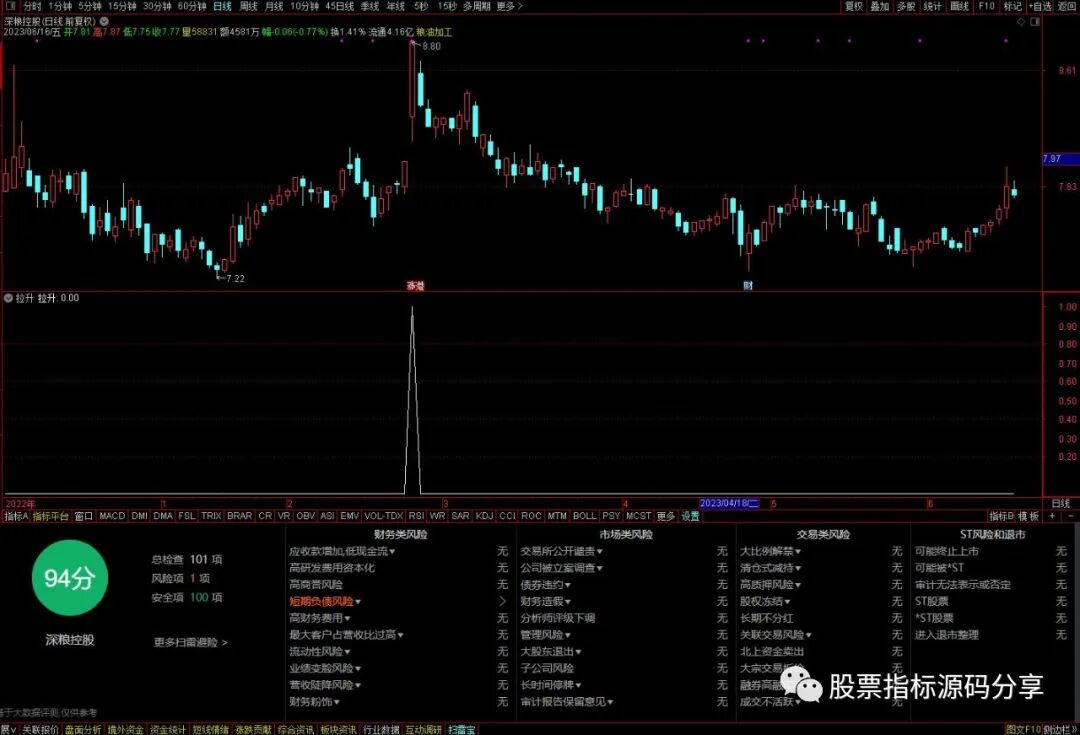Click the panel layout icon before 分时
The height and width of the screenshot is (735, 1080).
point(10,6)
